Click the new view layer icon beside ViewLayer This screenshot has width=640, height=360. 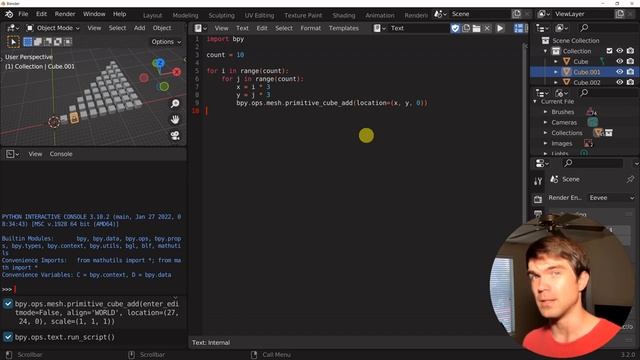click(620, 14)
